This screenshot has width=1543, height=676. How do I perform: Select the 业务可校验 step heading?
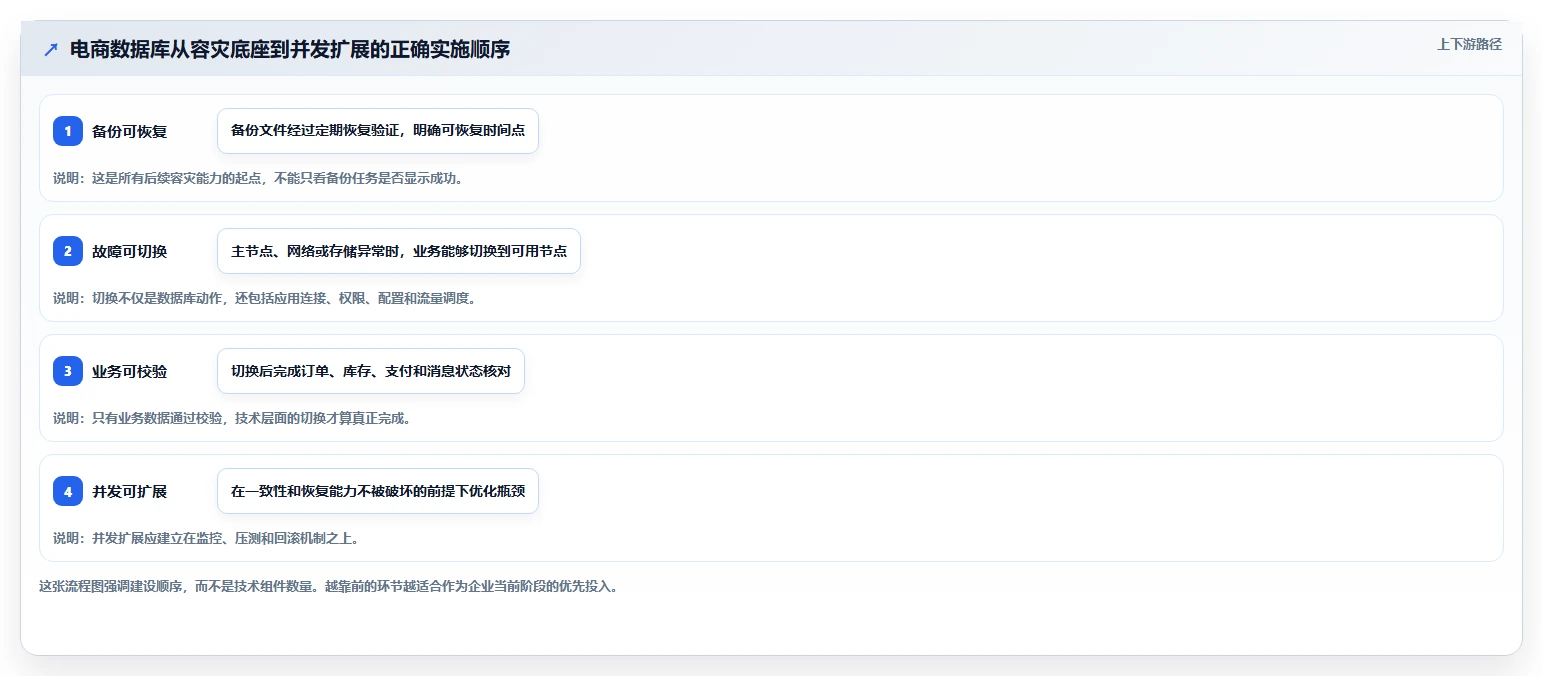[129, 371]
